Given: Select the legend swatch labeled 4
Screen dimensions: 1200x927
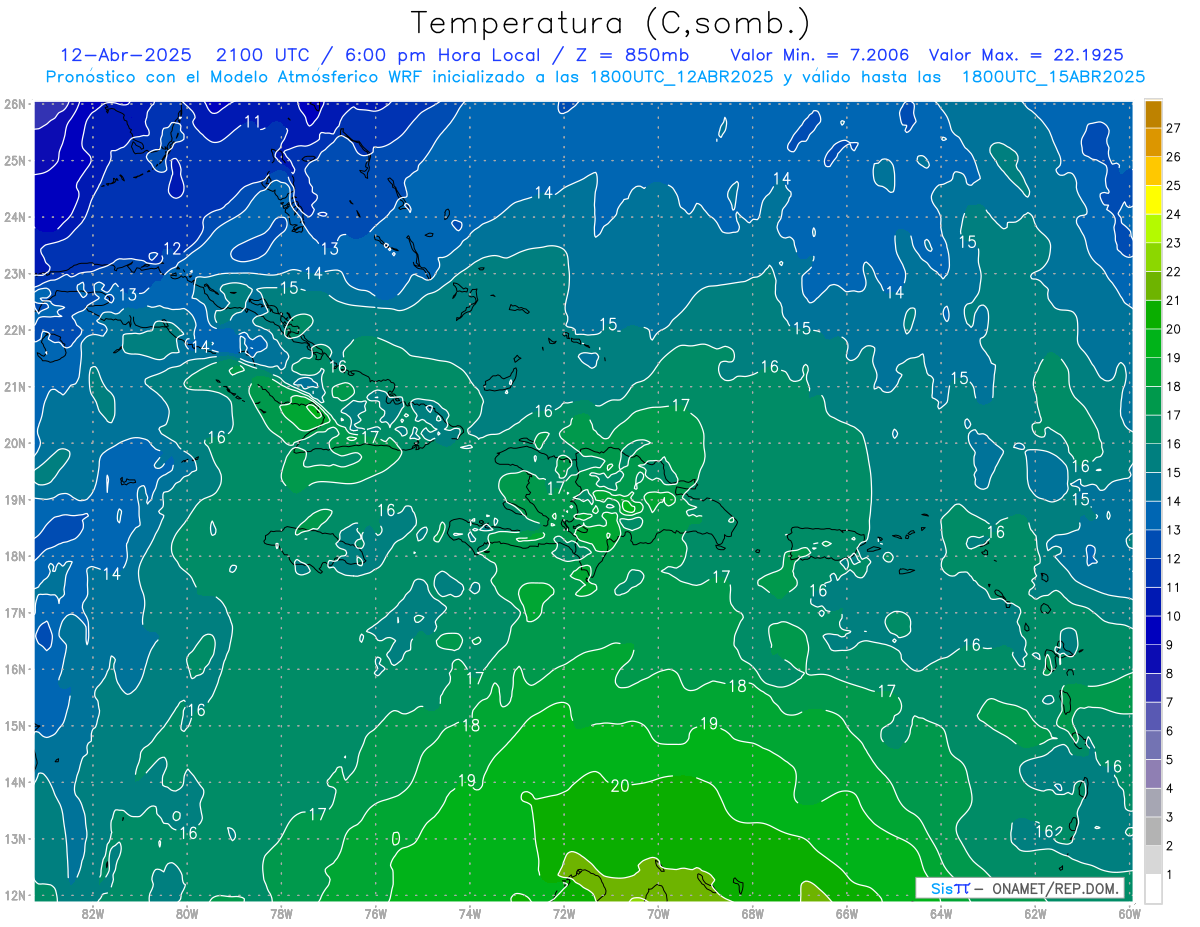Looking at the screenshot, I should (x=1153, y=773).
